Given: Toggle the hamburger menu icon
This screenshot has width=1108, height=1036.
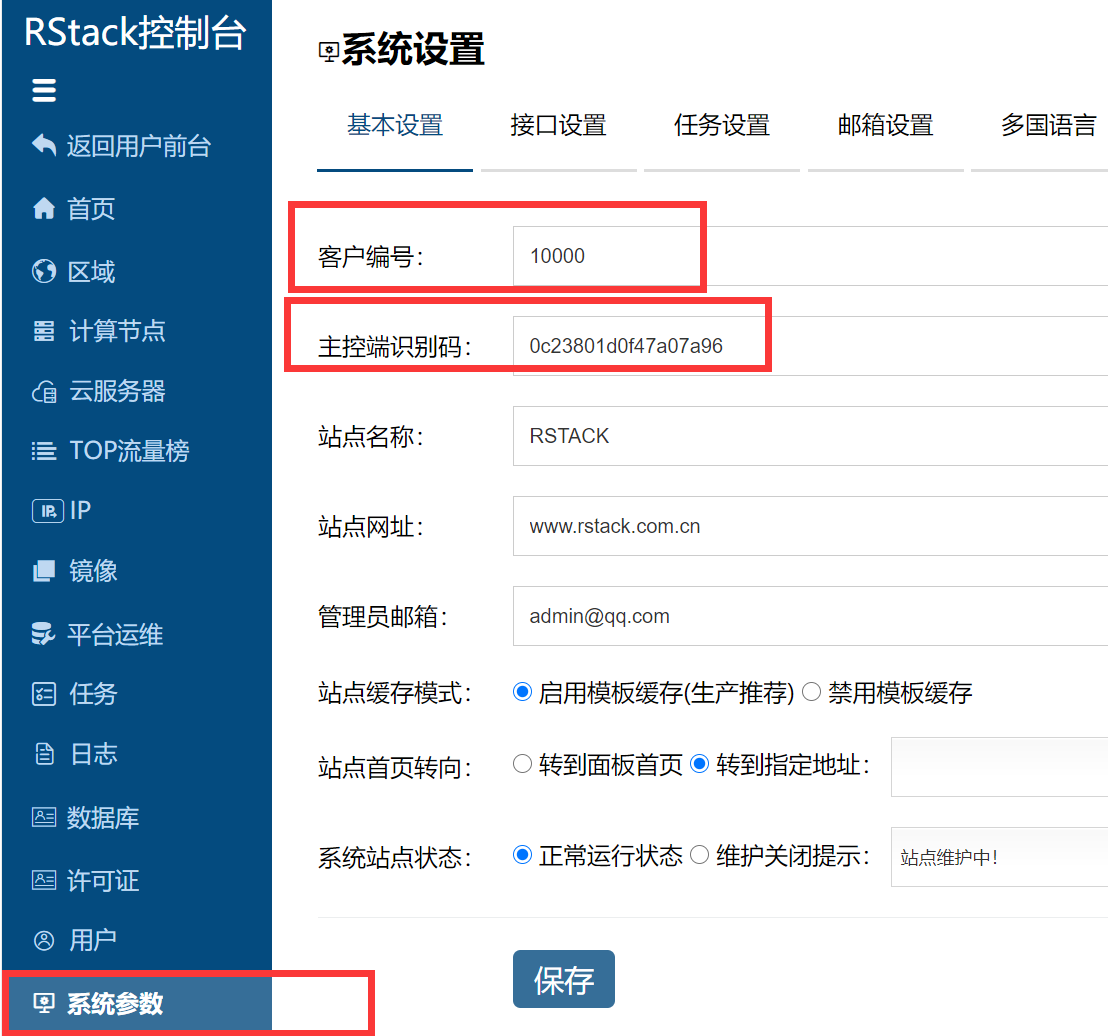Looking at the screenshot, I should coord(44,90).
